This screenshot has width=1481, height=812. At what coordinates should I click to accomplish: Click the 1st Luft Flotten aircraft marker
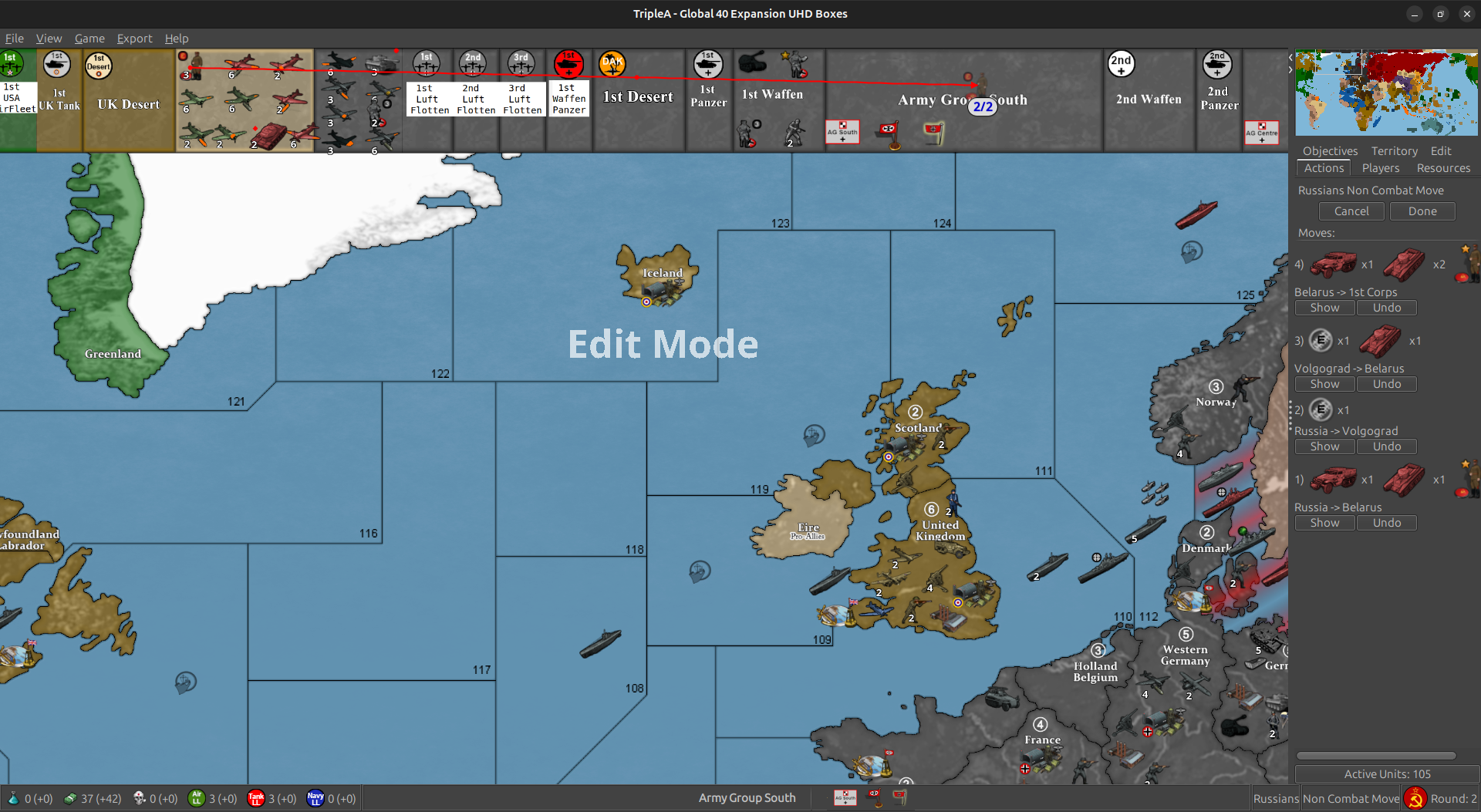pos(427,64)
